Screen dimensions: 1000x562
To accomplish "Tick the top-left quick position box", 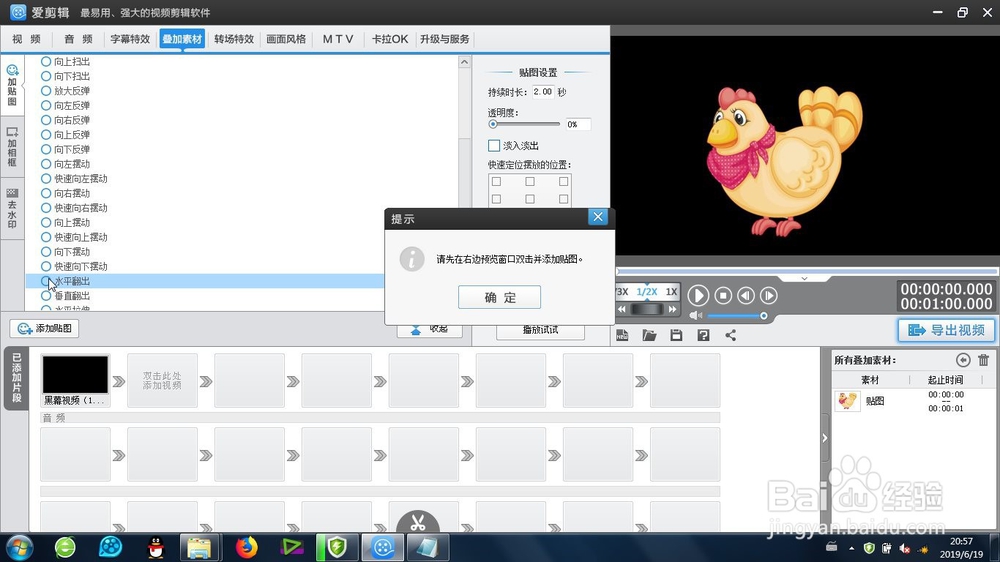I will click(496, 181).
